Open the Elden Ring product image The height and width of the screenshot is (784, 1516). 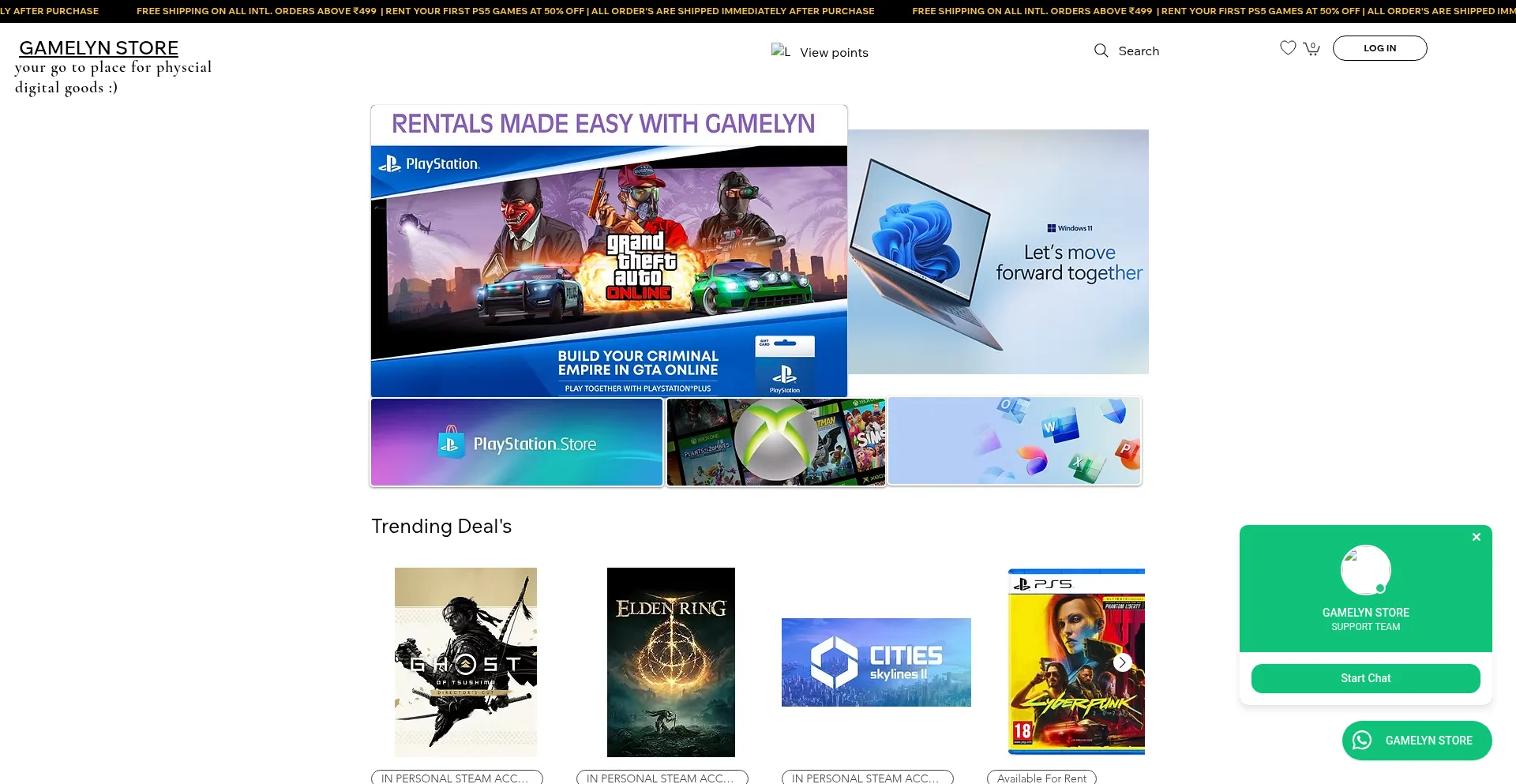(x=671, y=662)
